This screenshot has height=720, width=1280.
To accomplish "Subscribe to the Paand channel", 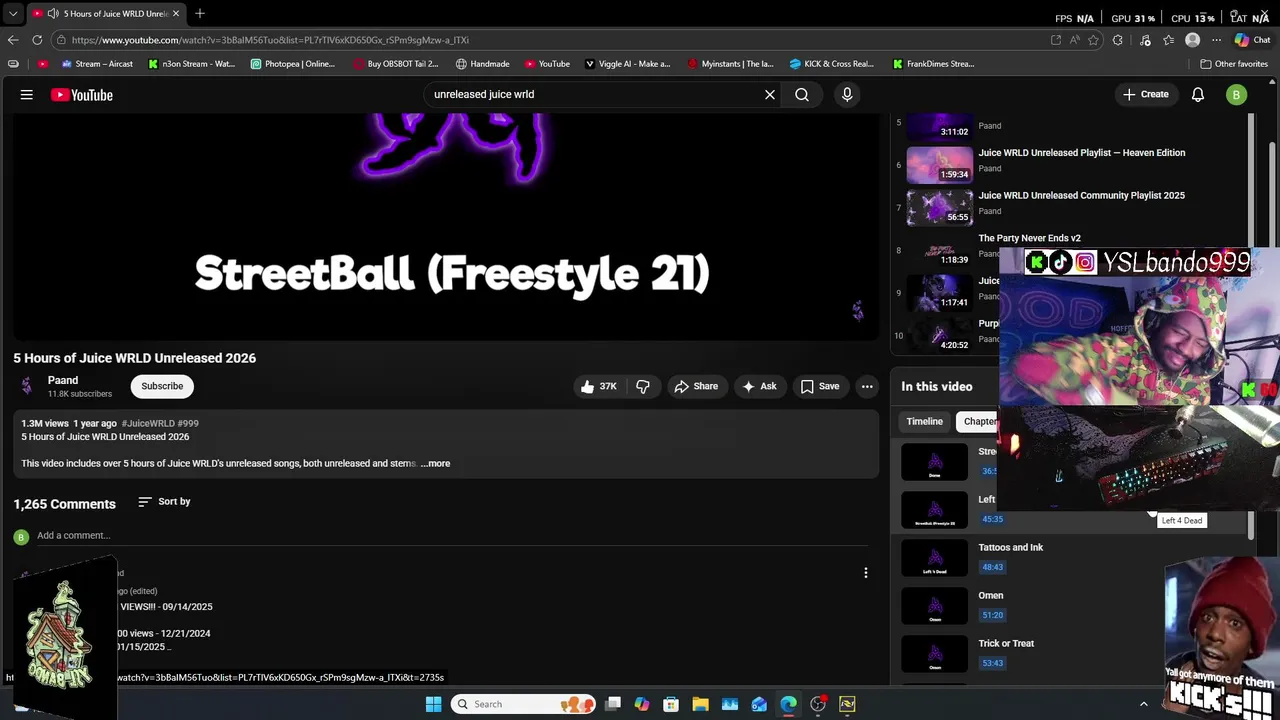I will tap(162, 386).
